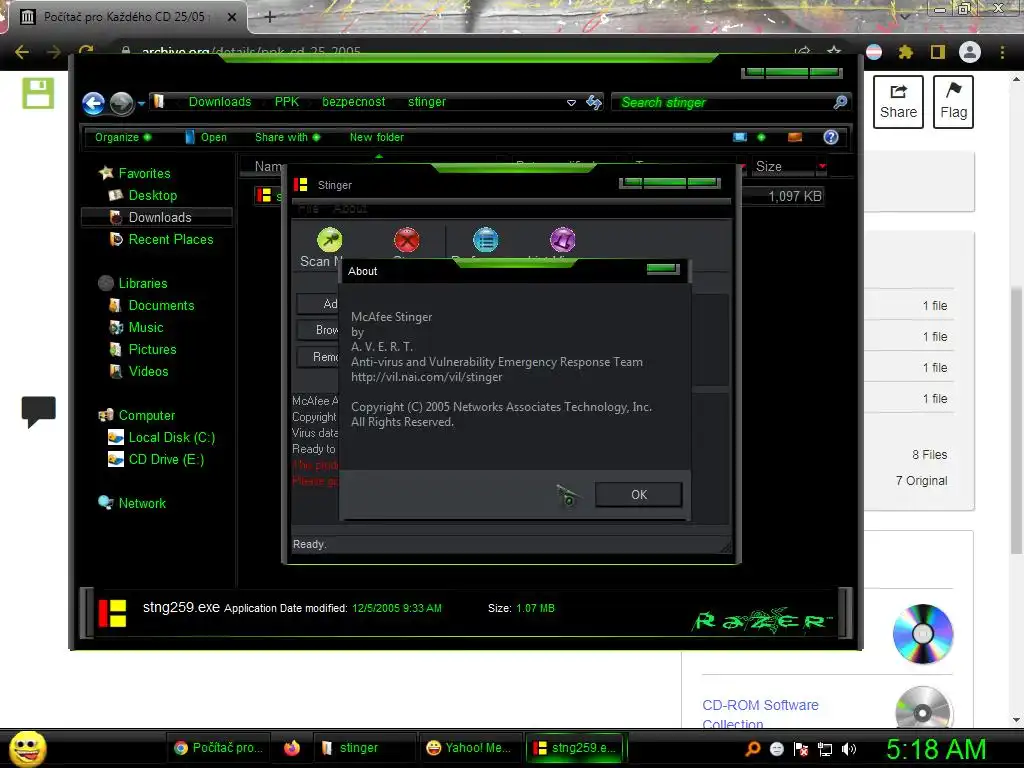The image size is (1024, 768).
Task: Click the volume speaker tray icon
Action: click(849, 749)
